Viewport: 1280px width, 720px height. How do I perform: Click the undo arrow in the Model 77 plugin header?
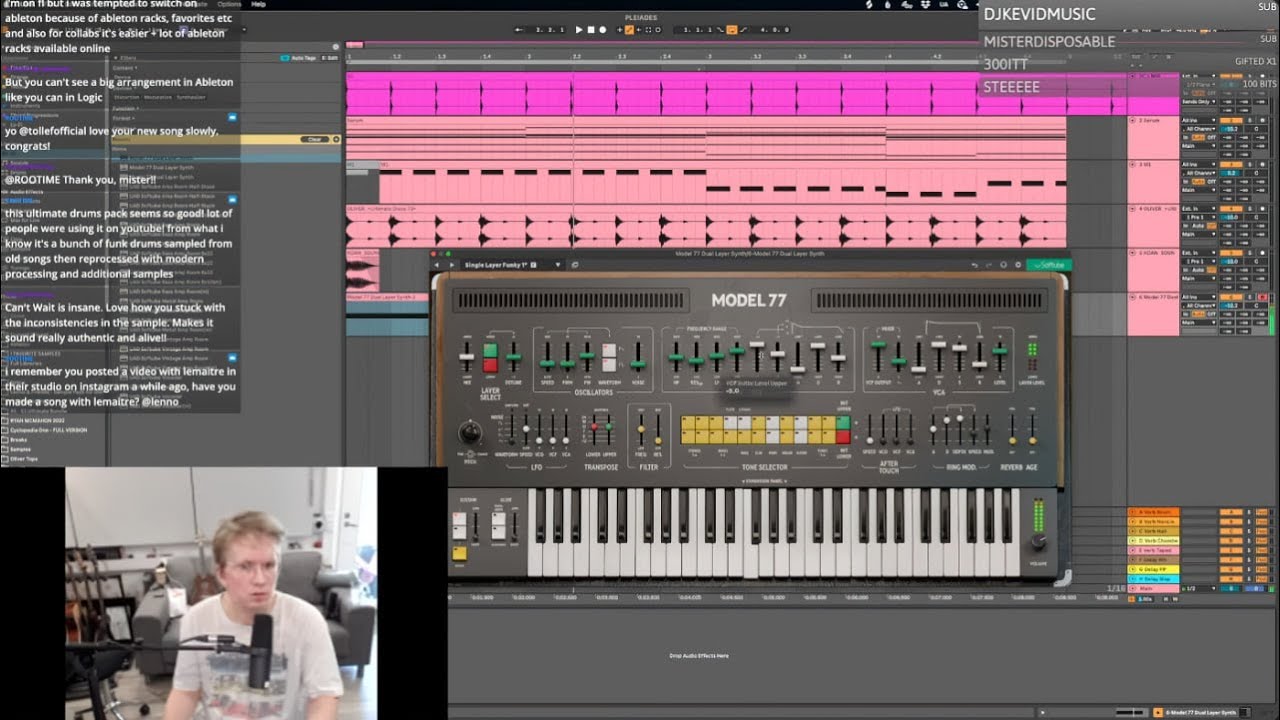point(976,265)
